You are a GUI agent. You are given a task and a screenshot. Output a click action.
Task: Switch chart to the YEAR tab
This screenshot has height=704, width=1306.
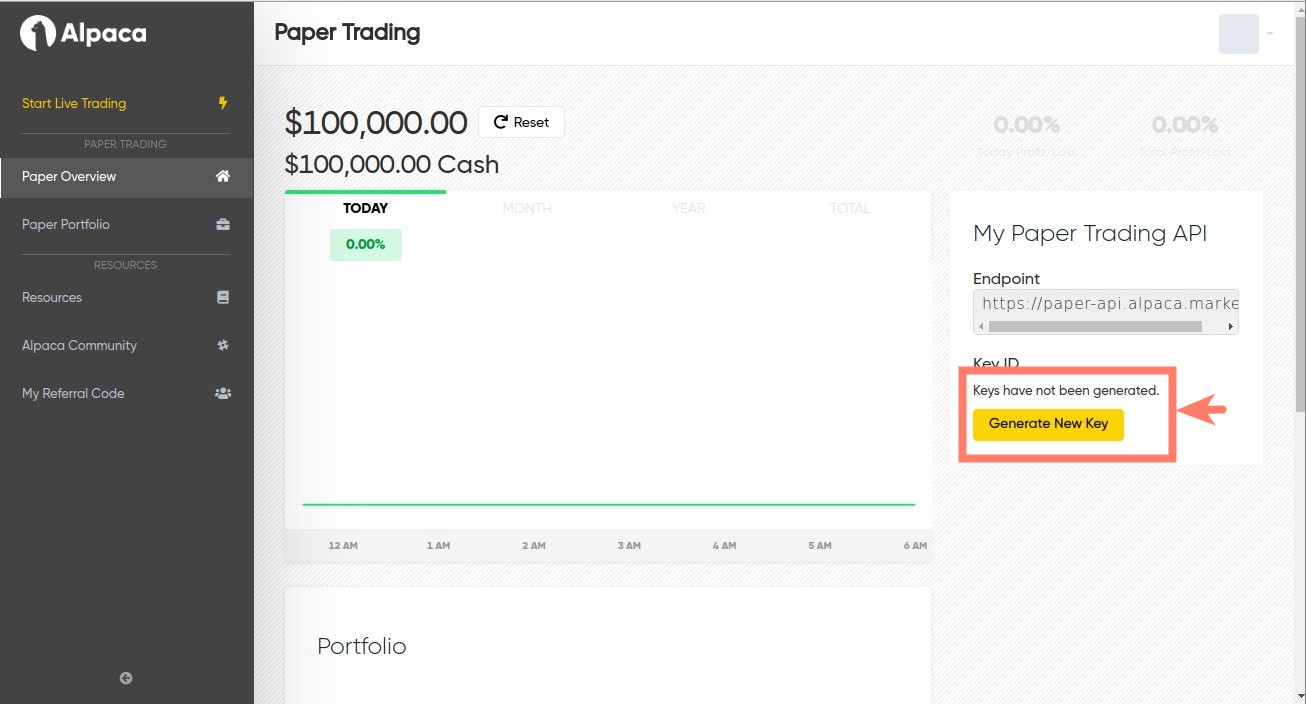point(689,208)
